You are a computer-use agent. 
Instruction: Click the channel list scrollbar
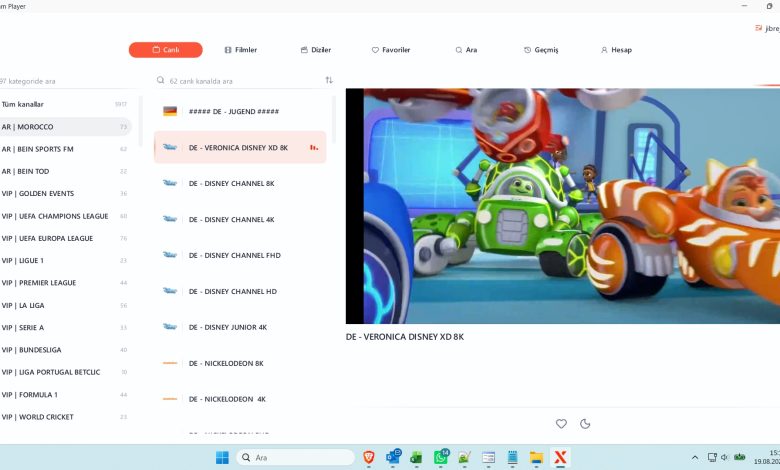click(334, 119)
